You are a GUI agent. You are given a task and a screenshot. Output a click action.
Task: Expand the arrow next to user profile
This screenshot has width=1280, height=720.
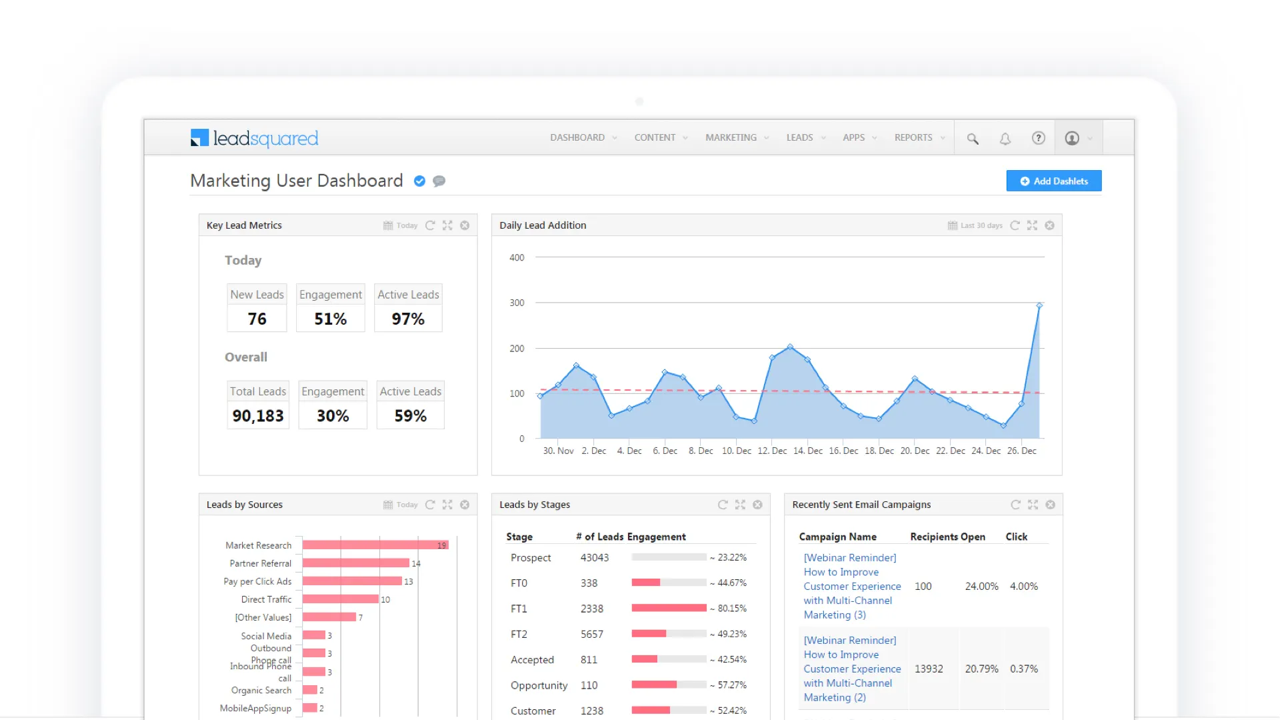(x=1090, y=139)
